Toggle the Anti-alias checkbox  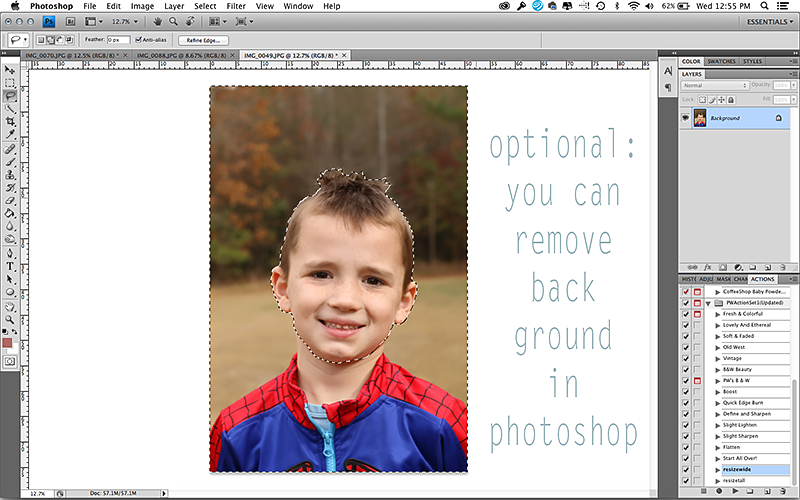click(x=138, y=40)
